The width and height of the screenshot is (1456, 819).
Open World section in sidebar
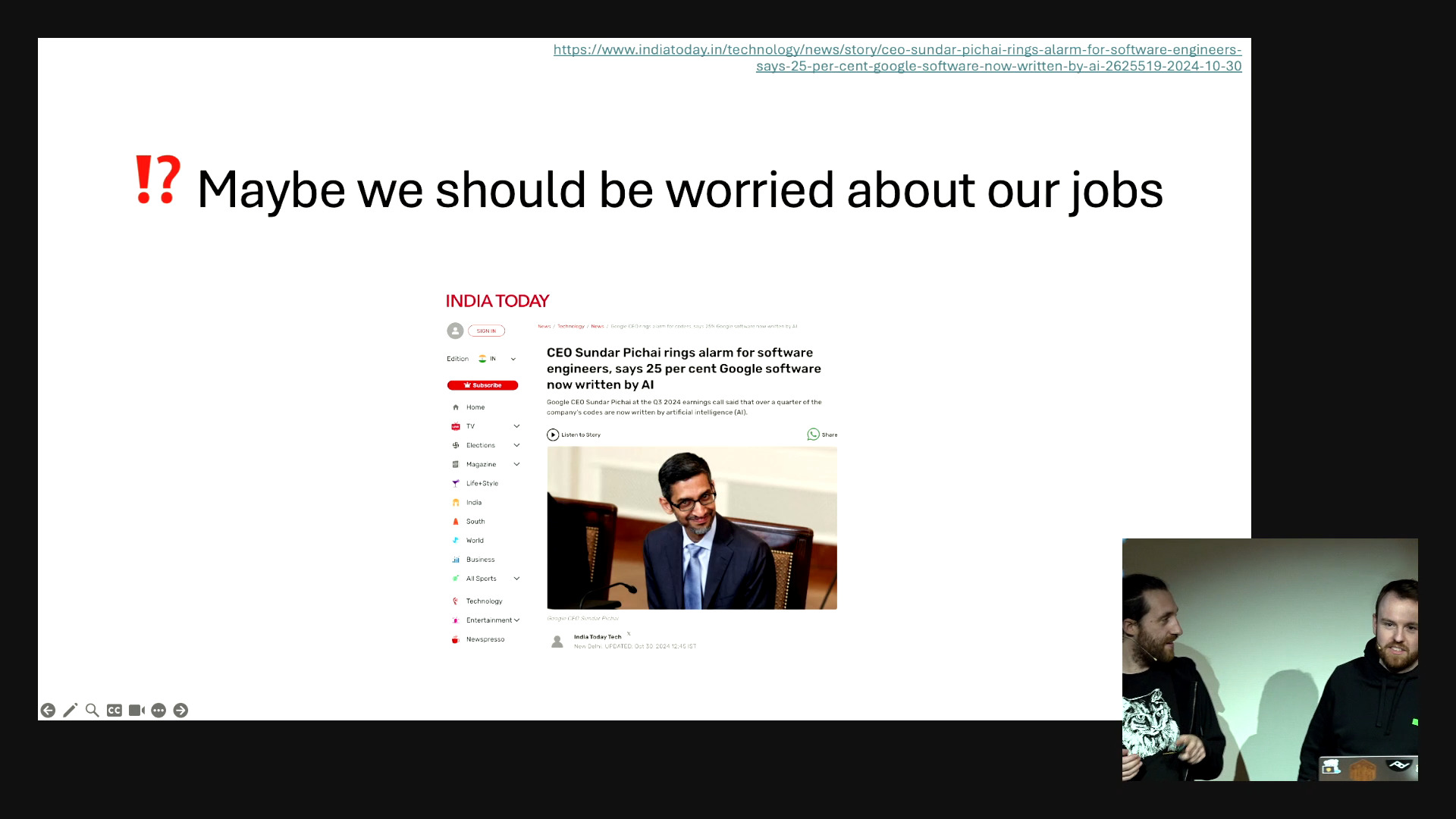pos(475,541)
